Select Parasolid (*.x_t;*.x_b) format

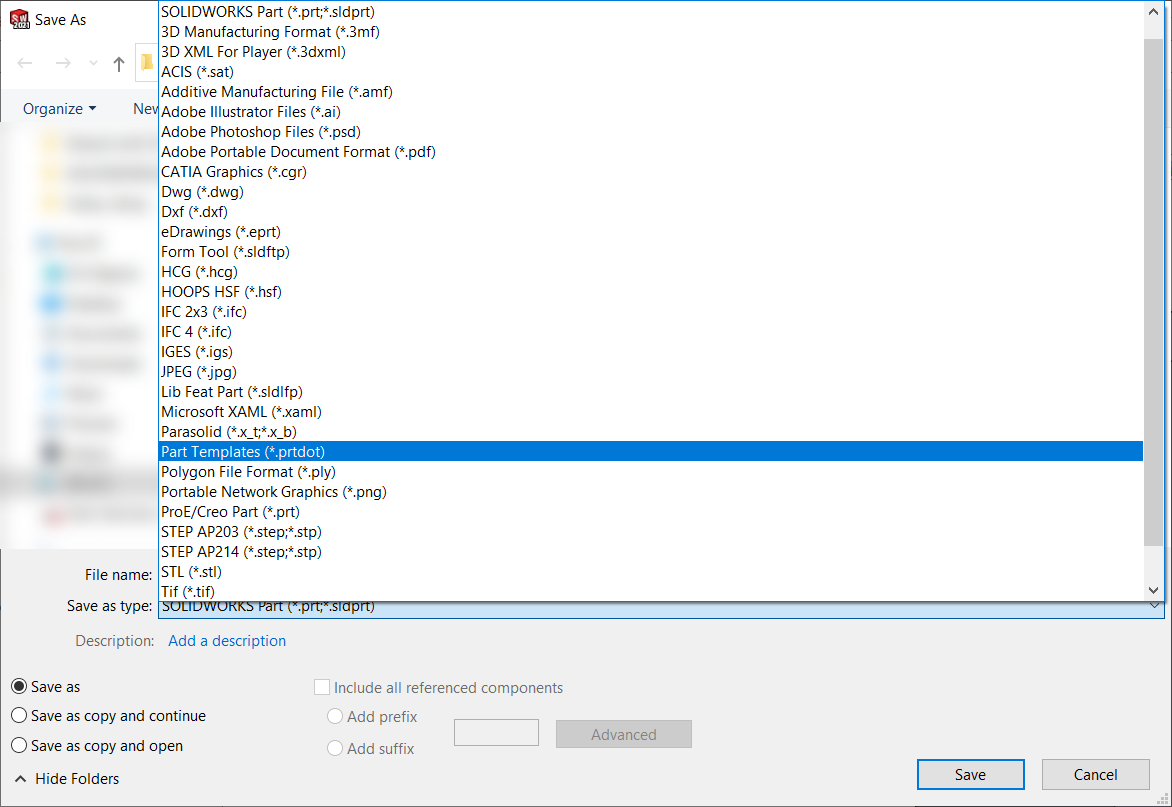(x=229, y=432)
